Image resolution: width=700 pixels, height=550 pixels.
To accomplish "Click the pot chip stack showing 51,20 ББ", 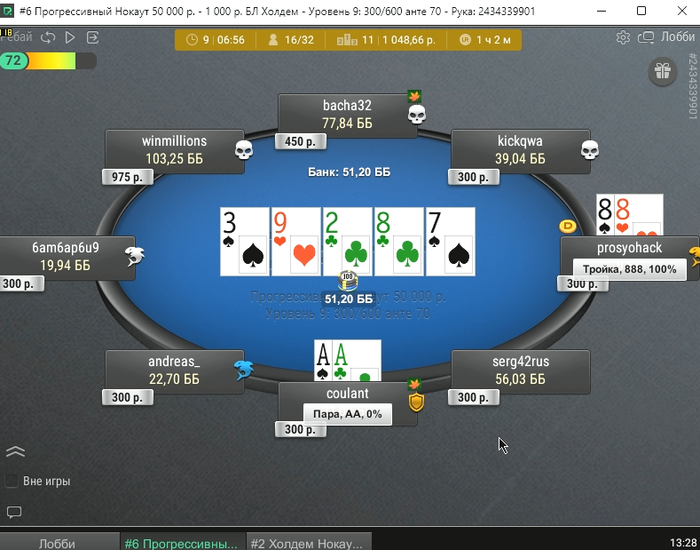I will pyautogui.click(x=348, y=281).
